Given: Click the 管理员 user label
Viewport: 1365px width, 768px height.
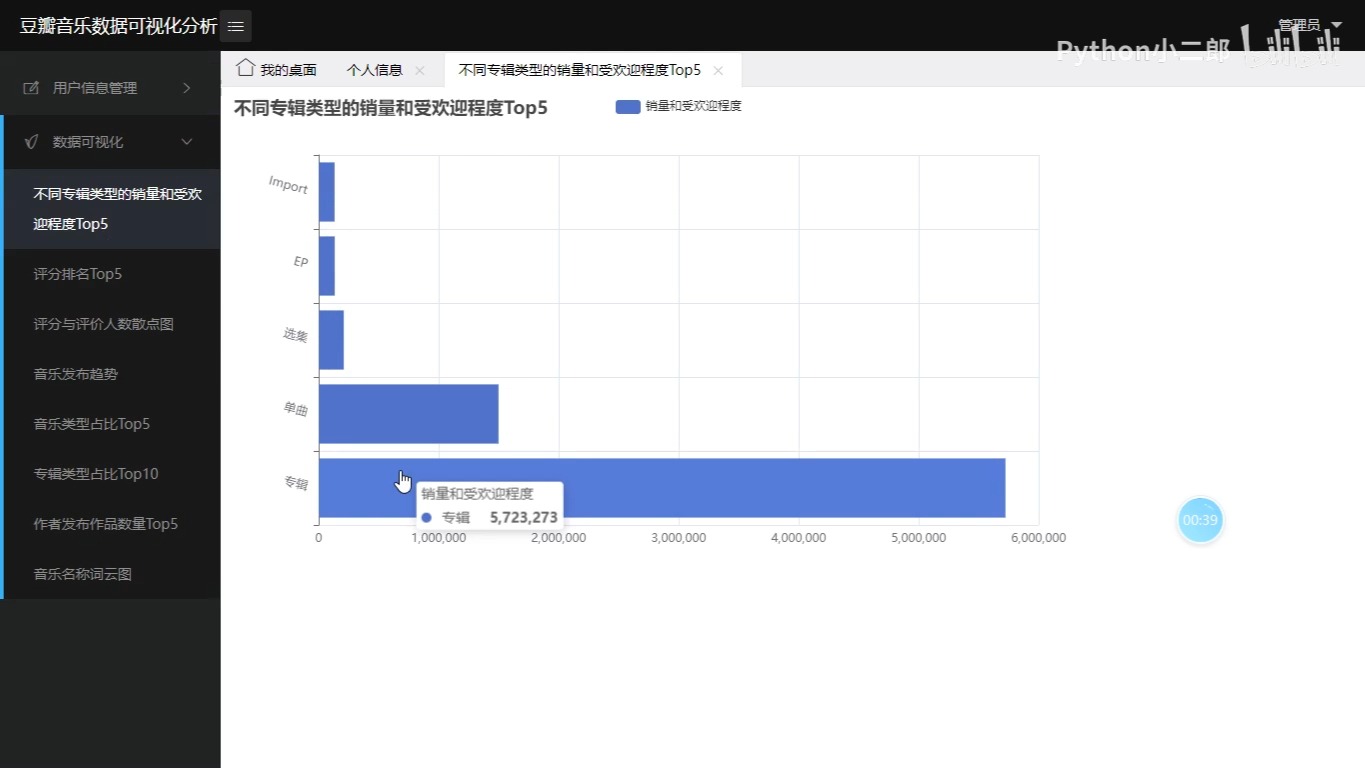Looking at the screenshot, I should click(x=1298, y=25).
